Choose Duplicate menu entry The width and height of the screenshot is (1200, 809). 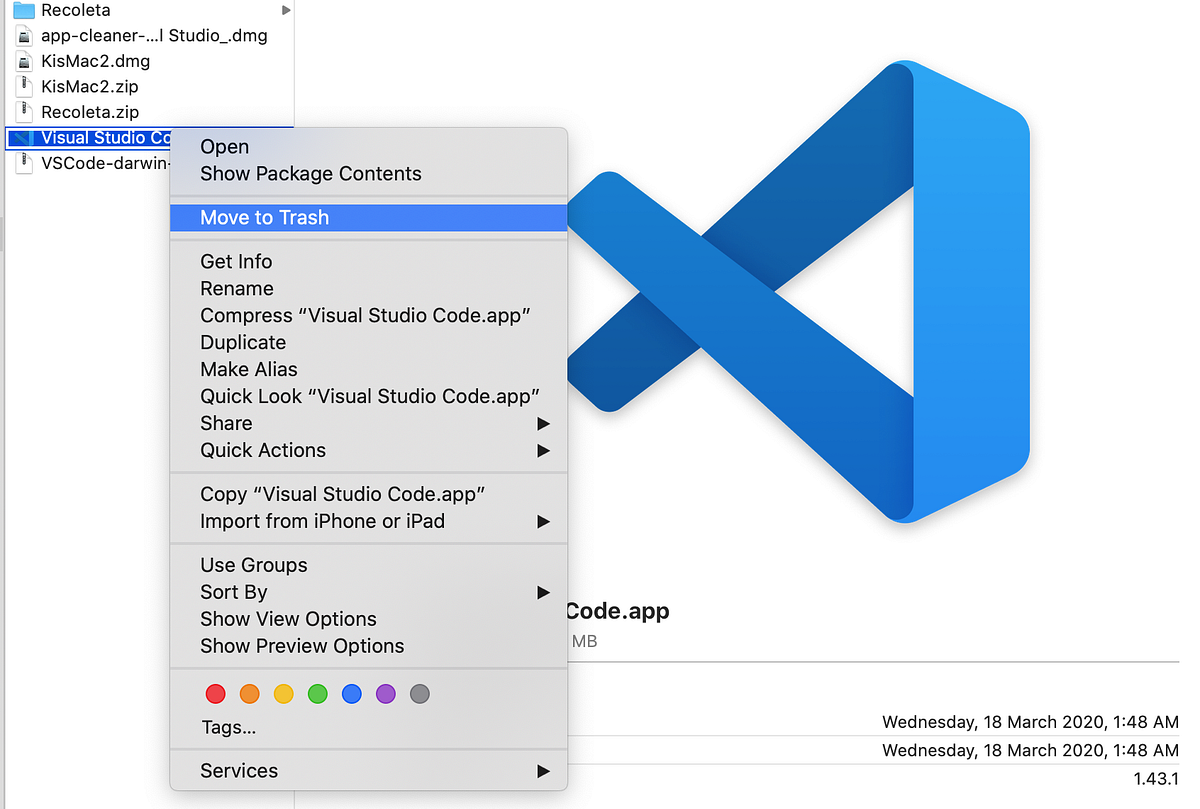[369, 343]
